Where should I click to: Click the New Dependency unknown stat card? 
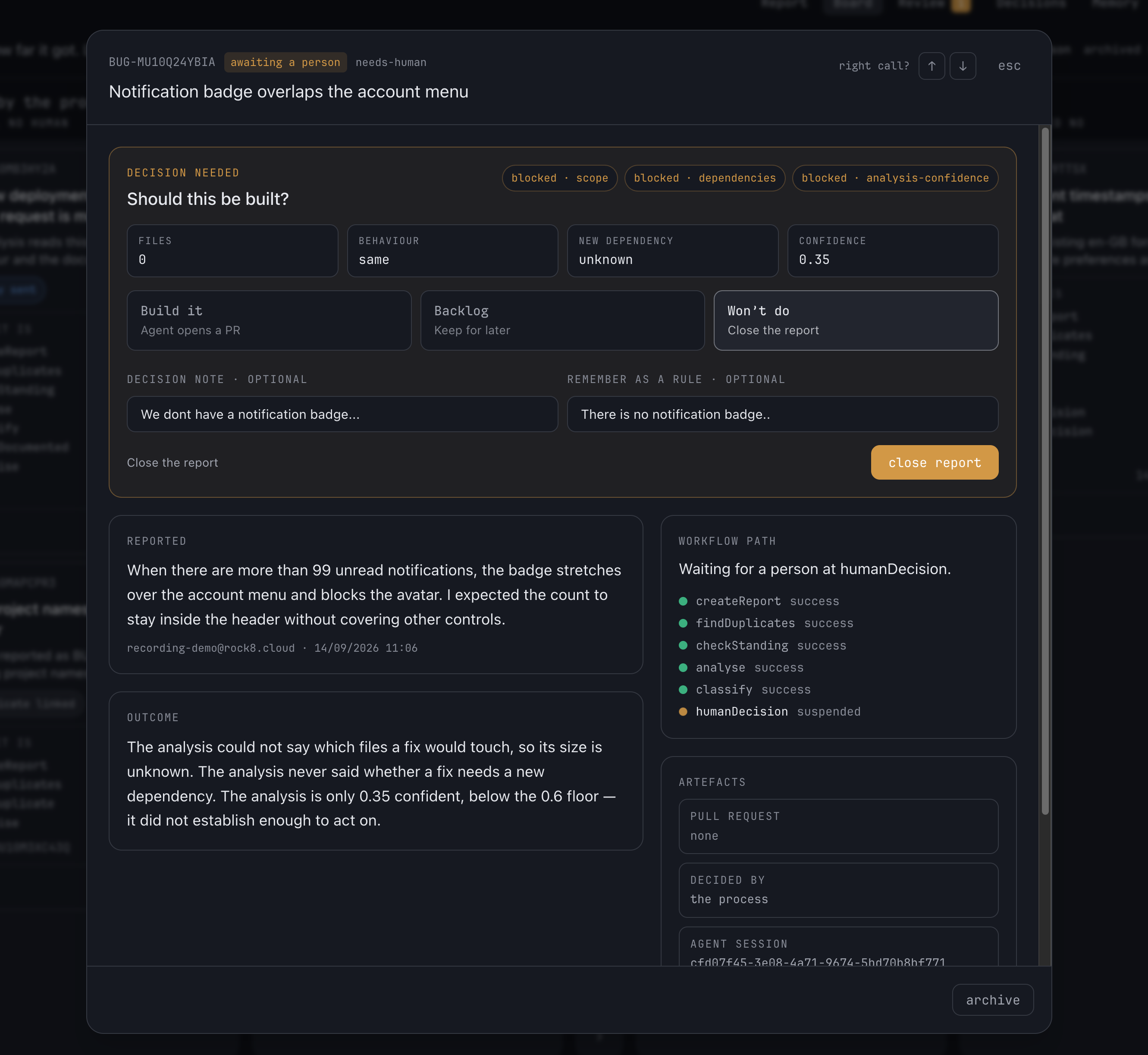coord(672,251)
